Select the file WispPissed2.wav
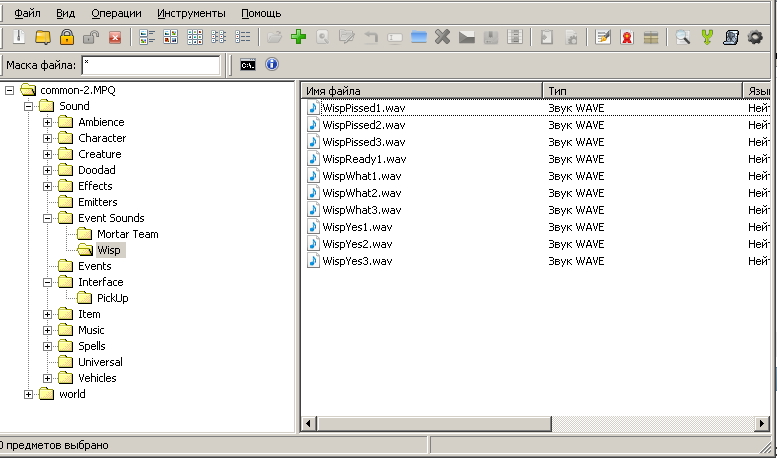The height and width of the screenshot is (458, 777). [x=364, y=125]
